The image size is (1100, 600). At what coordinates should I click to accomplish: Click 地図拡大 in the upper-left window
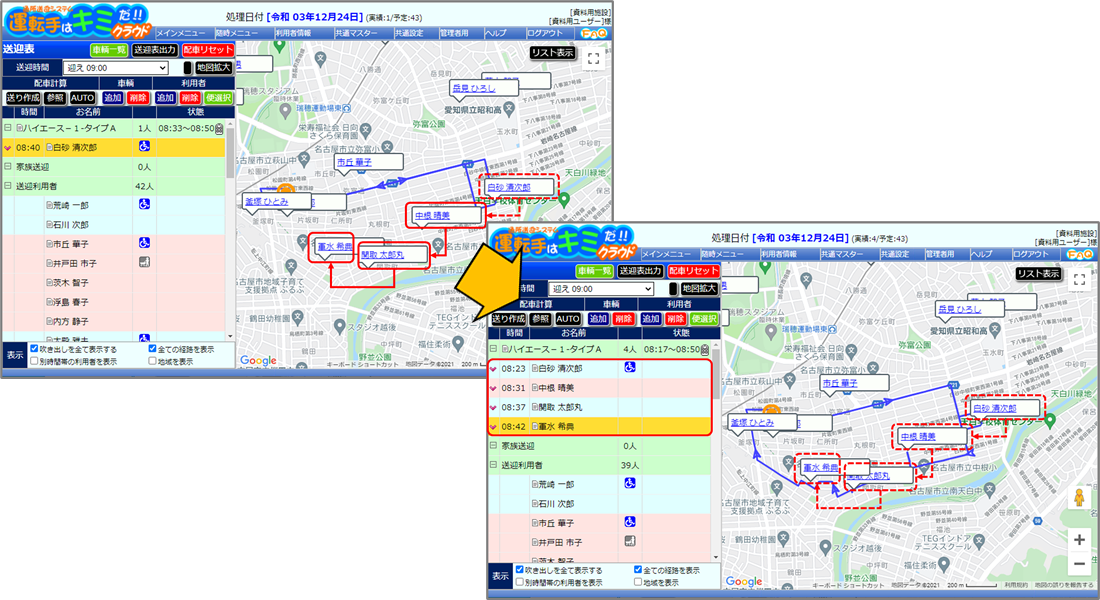(213, 68)
